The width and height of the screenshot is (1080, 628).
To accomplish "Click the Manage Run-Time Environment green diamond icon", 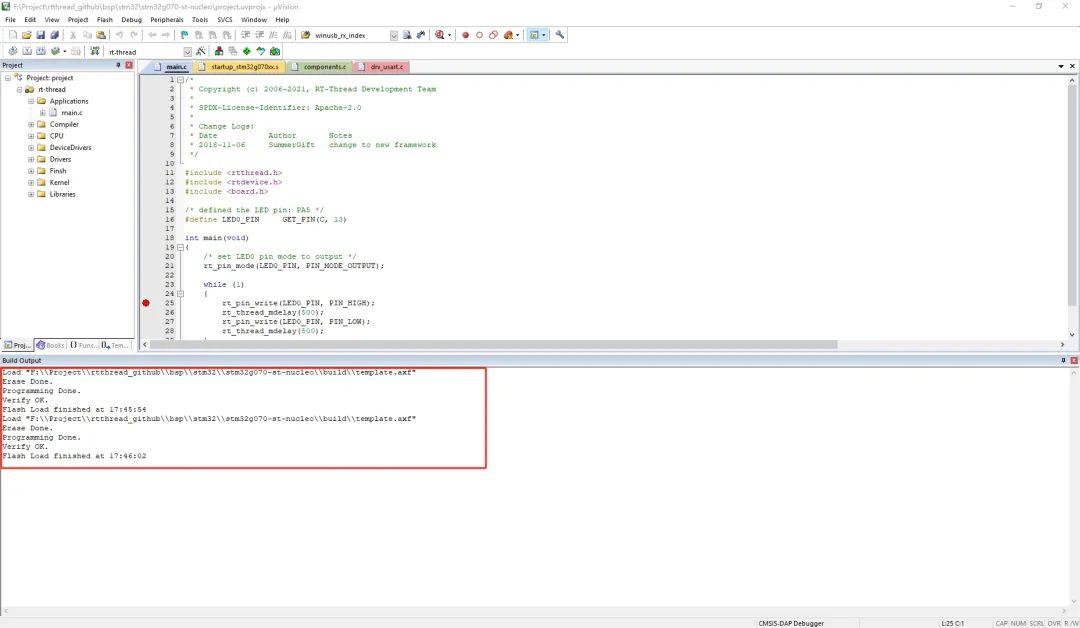I will [247, 52].
